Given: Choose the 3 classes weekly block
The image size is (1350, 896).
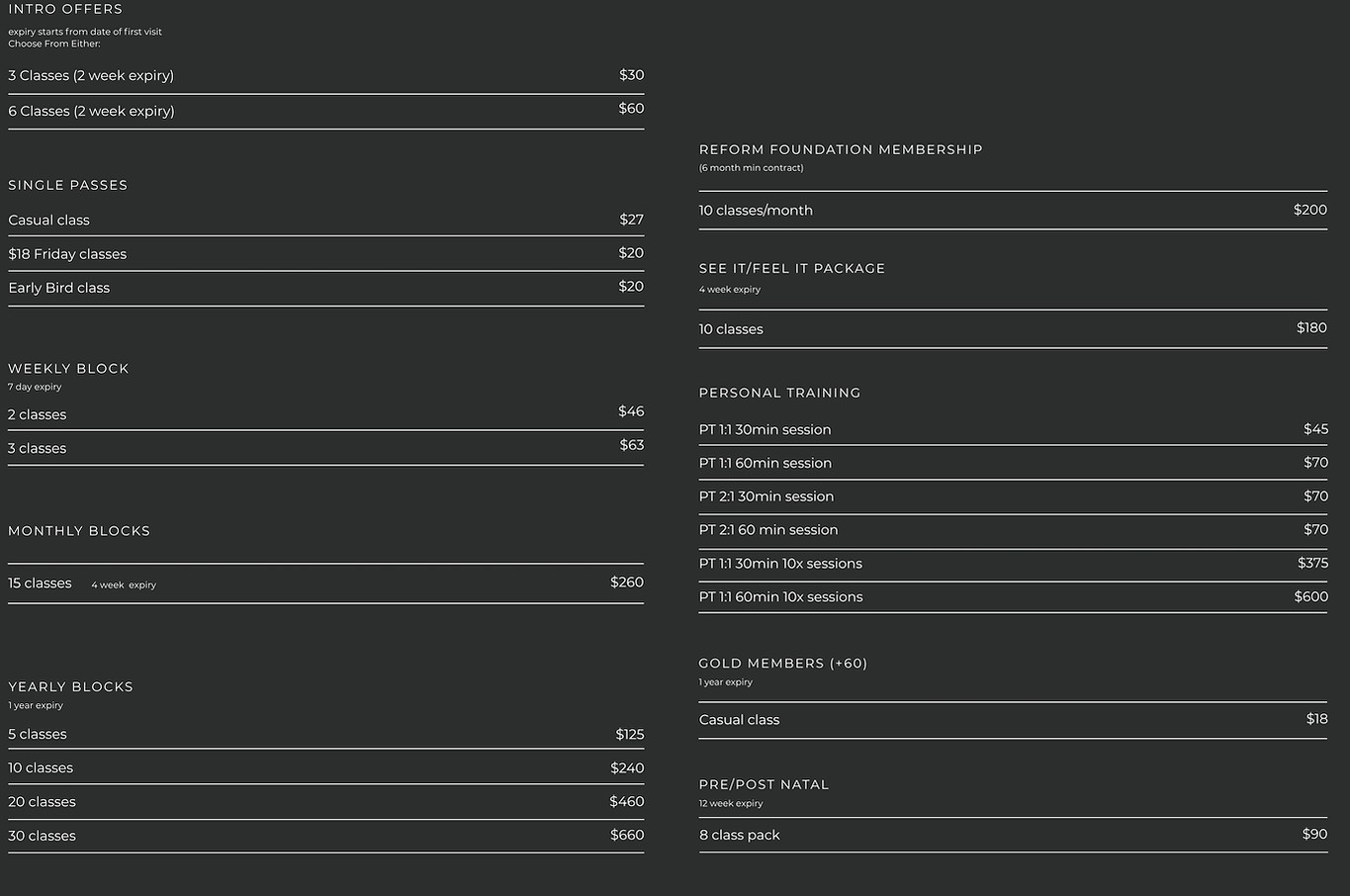Looking at the screenshot, I should (x=326, y=448).
